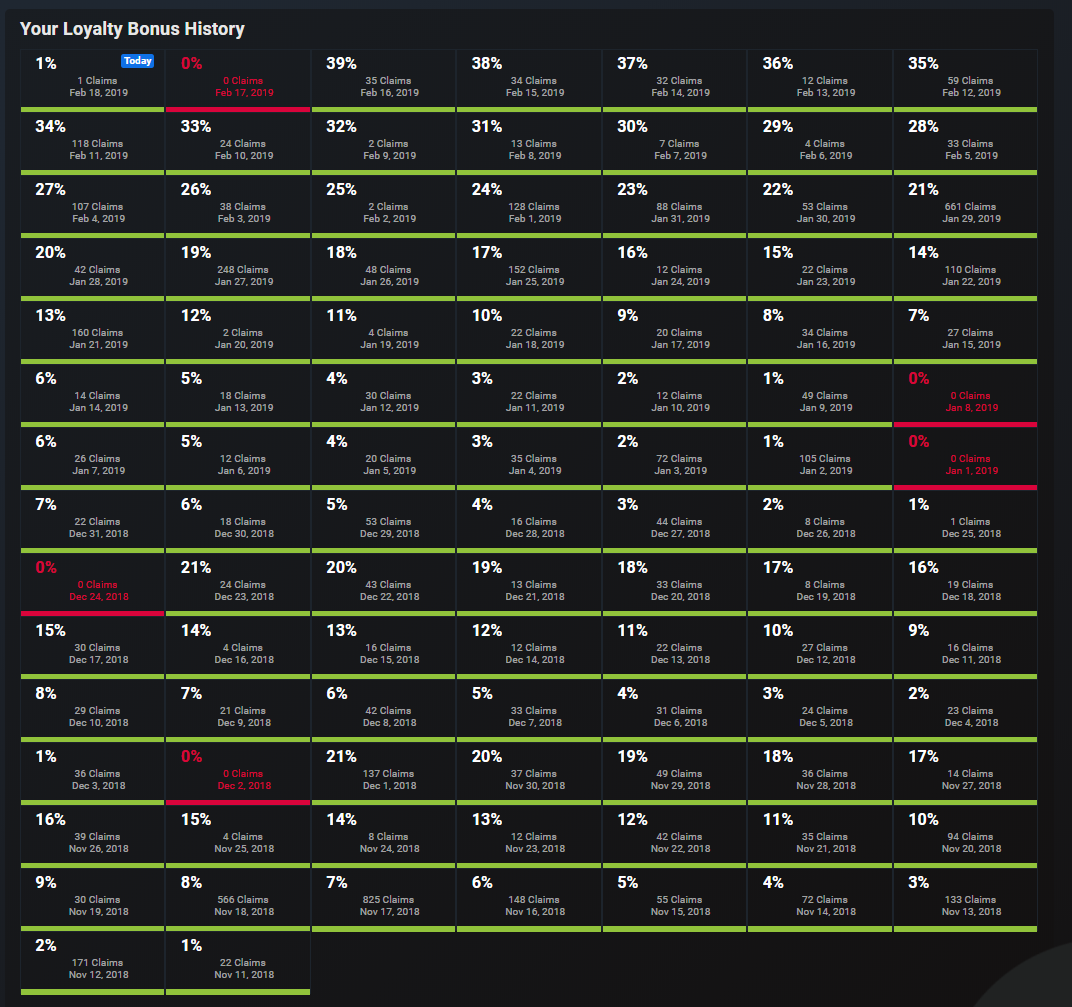
Task: Select the Dec 31, 2018 date
Action: click(x=98, y=533)
